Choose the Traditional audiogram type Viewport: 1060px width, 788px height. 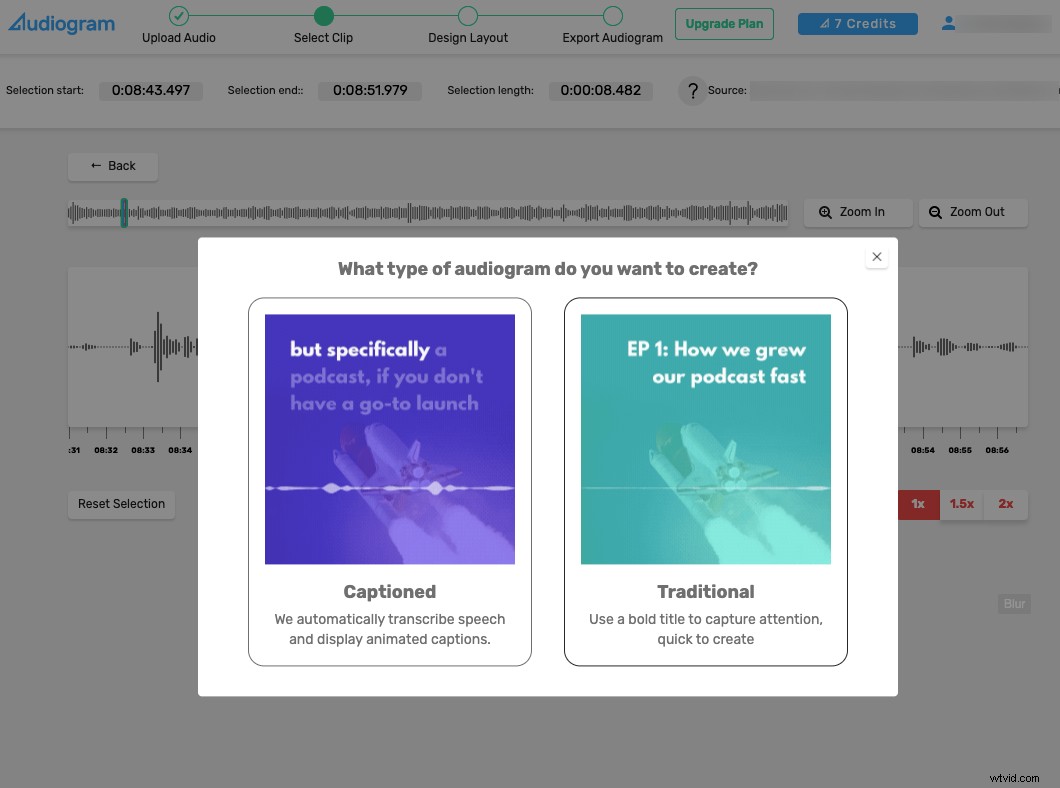pyautogui.click(x=705, y=482)
